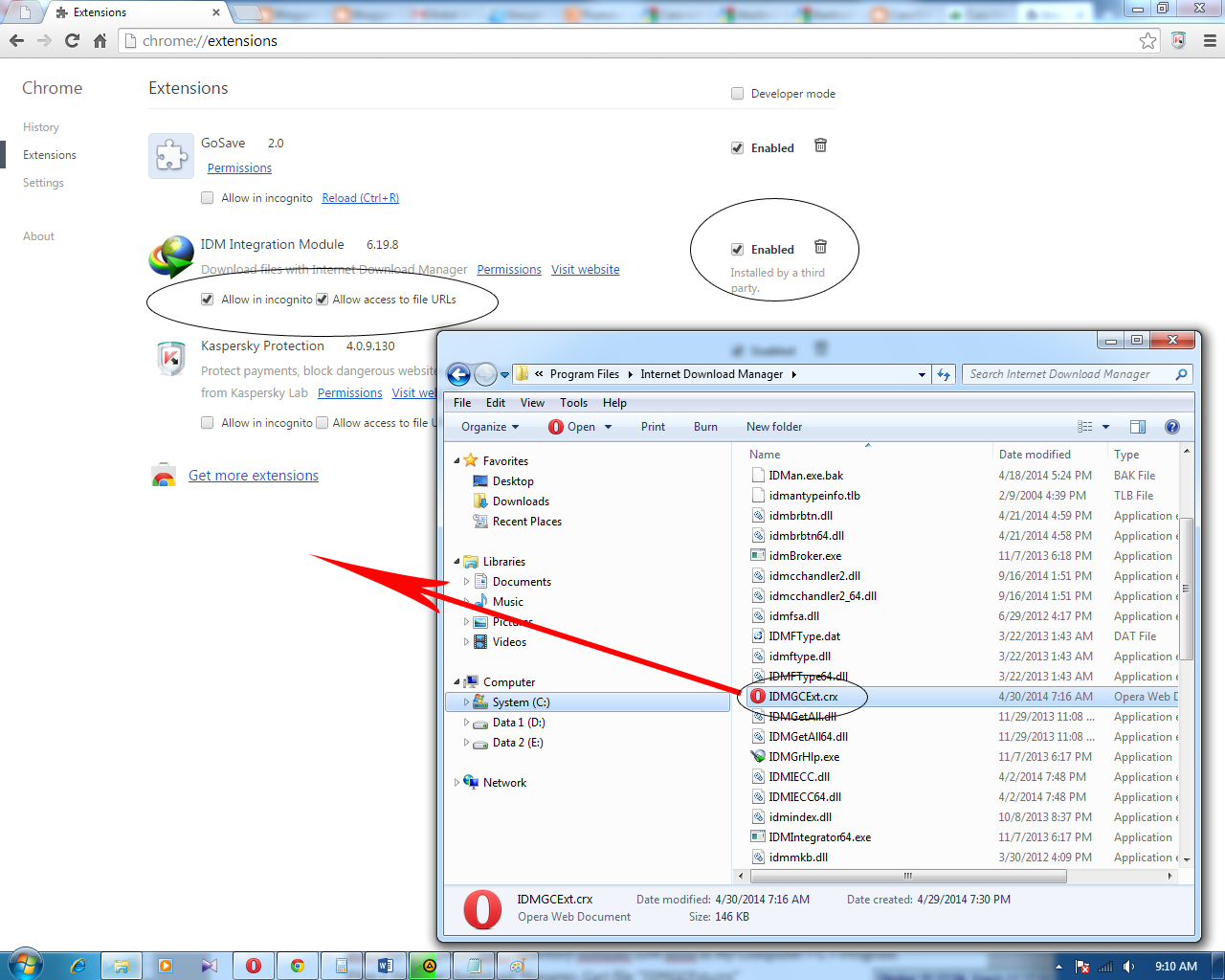Image resolution: width=1225 pixels, height=980 pixels.
Task: Click the New folder toolbar button
Action: [774, 427]
